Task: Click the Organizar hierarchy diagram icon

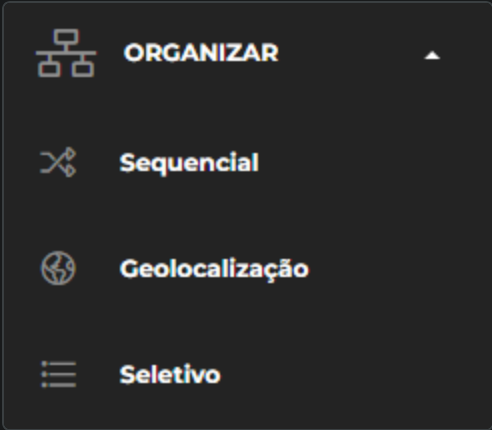Action: (66, 53)
